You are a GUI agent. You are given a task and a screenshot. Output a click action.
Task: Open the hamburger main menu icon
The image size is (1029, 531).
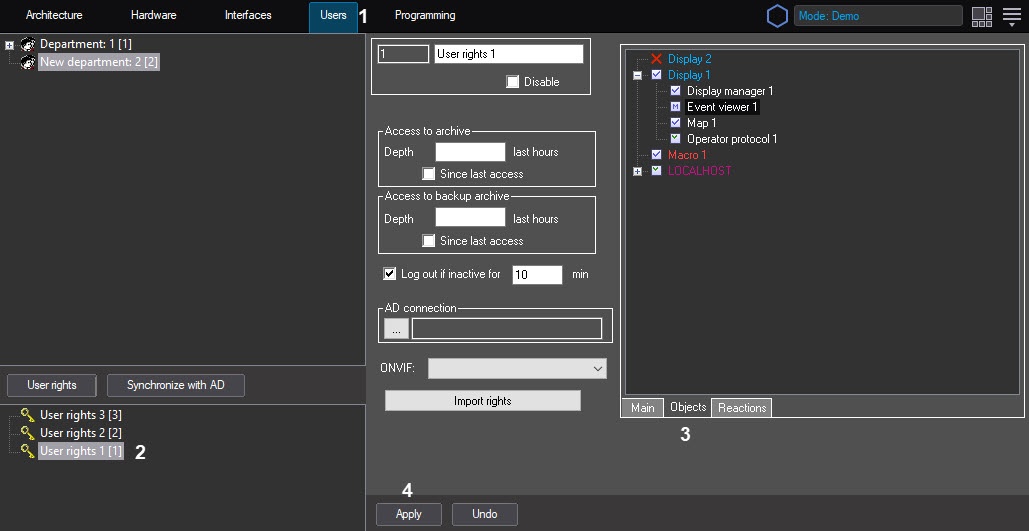click(x=1012, y=16)
